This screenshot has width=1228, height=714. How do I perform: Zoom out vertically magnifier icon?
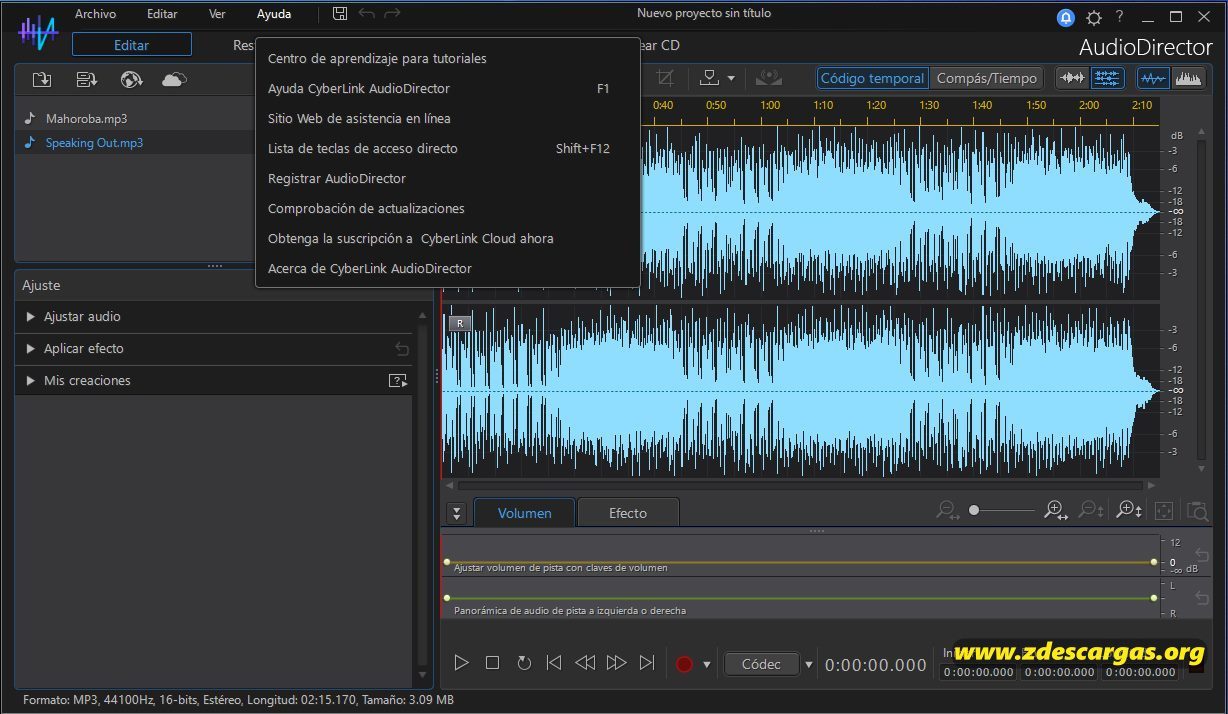coord(1091,510)
